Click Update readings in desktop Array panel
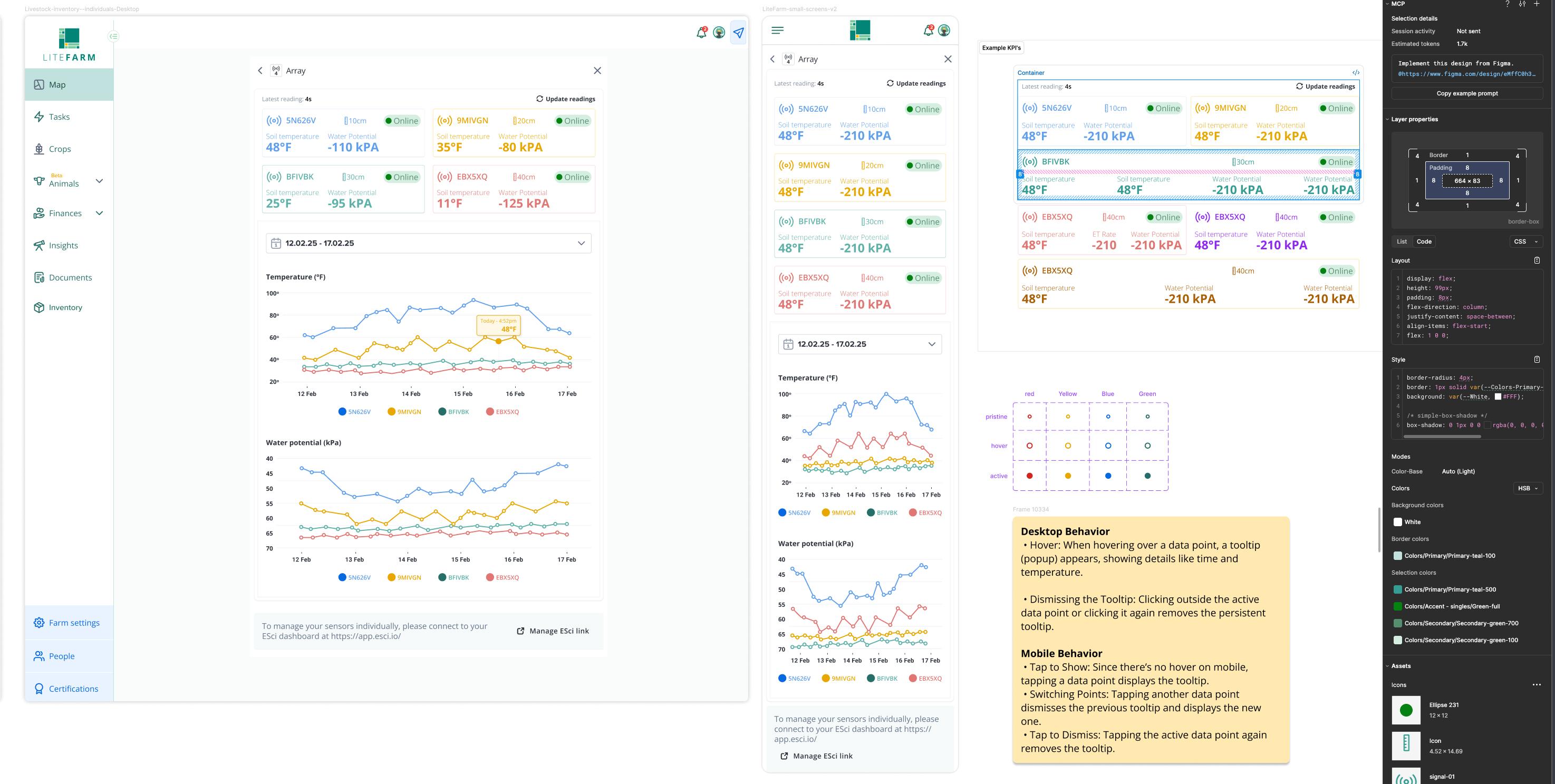 pyautogui.click(x=566, y=99)
